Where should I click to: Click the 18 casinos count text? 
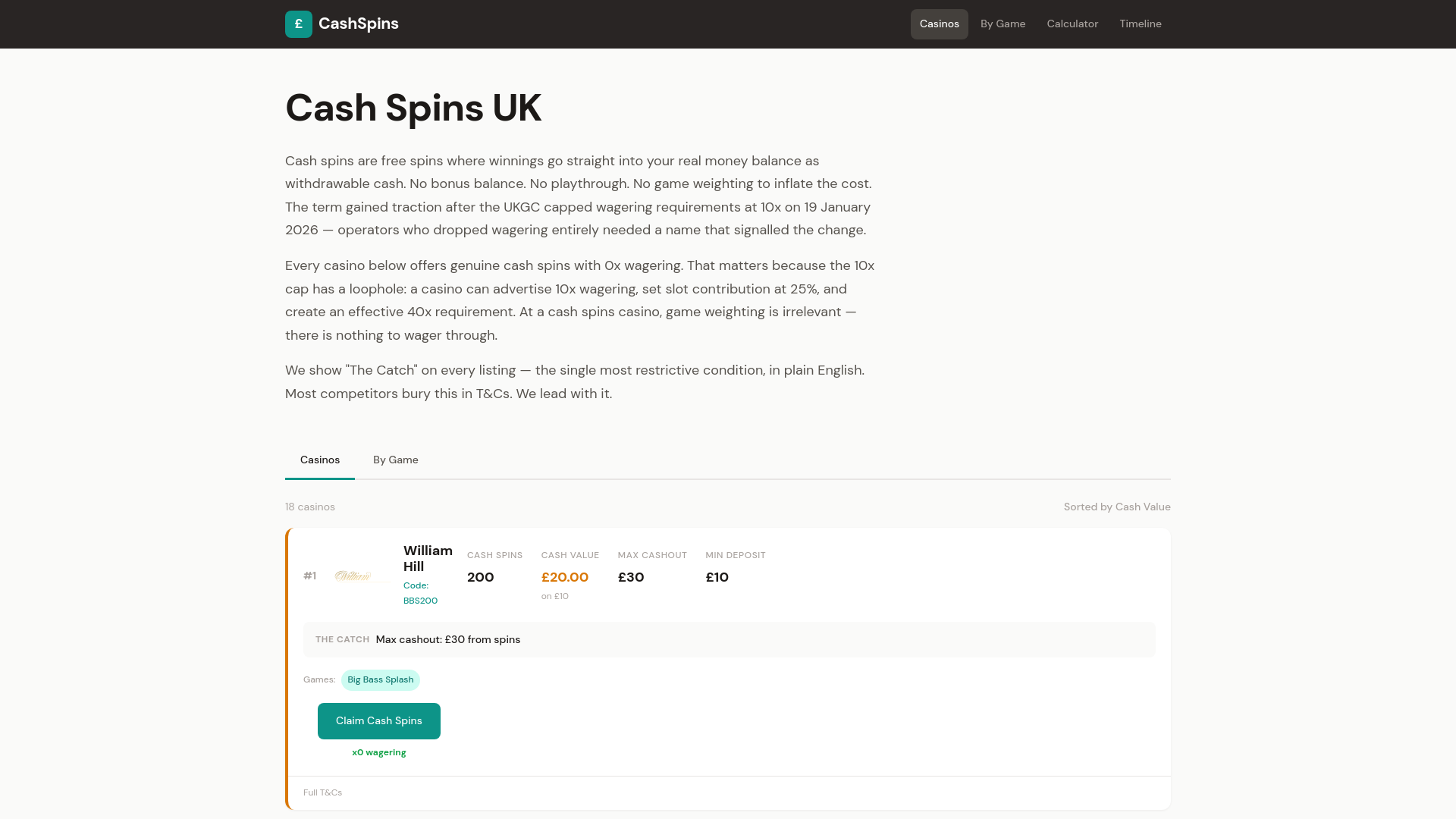310,507
